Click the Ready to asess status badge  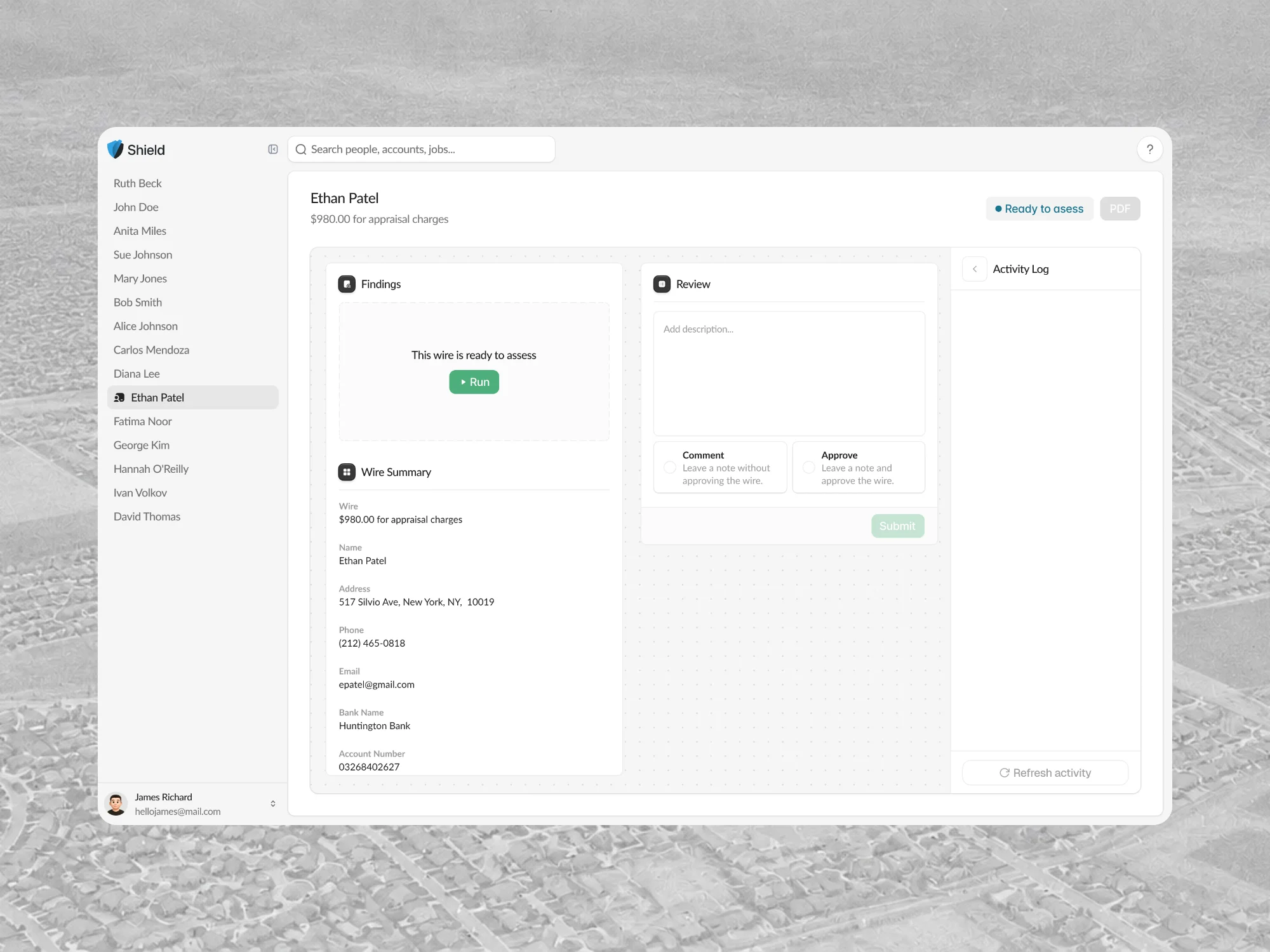pyautogui.click(x=1039, y=209)
